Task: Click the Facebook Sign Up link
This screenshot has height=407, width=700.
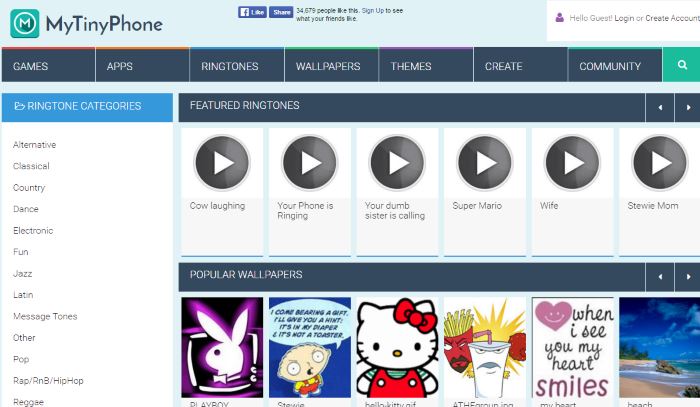Action: coord(375,10)
